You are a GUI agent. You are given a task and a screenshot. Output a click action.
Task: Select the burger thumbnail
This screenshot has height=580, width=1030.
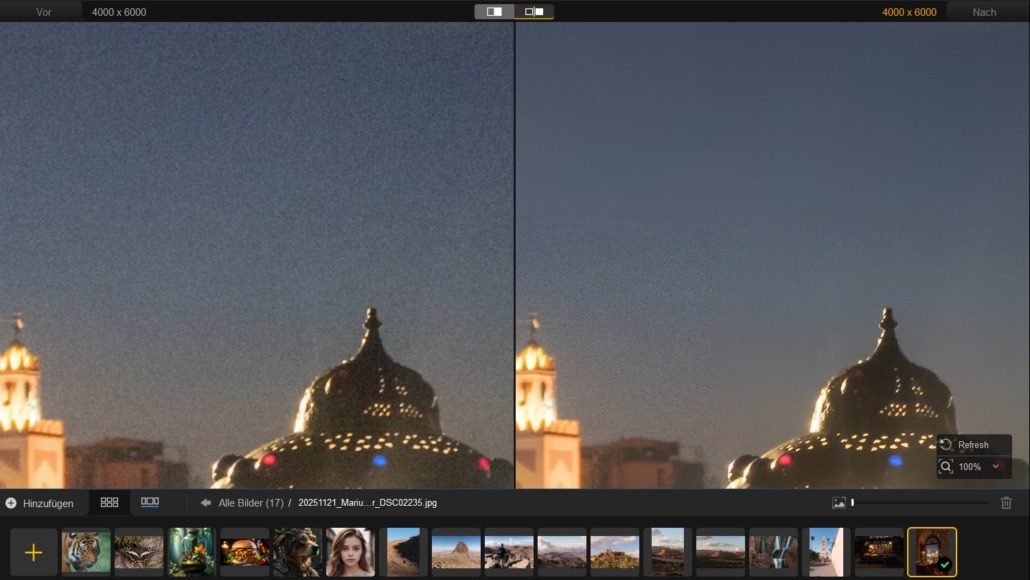point(245,552)
